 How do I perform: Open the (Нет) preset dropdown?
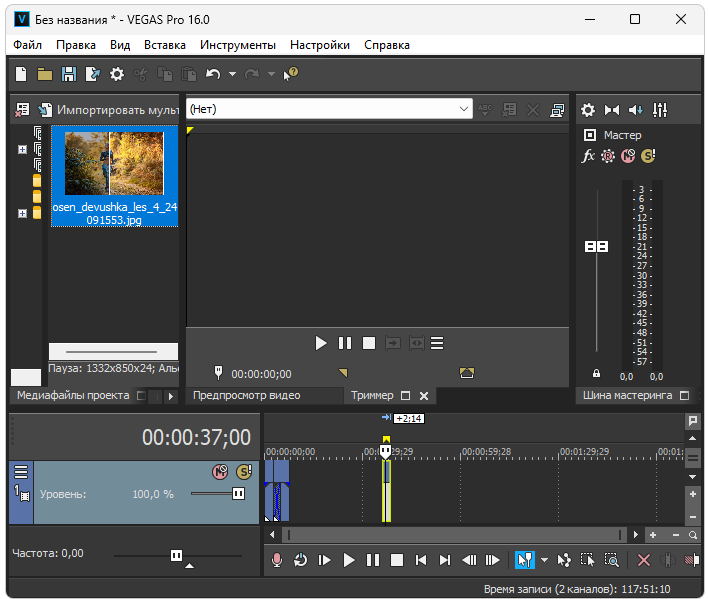pyautogui.click(x=464, y=109)
